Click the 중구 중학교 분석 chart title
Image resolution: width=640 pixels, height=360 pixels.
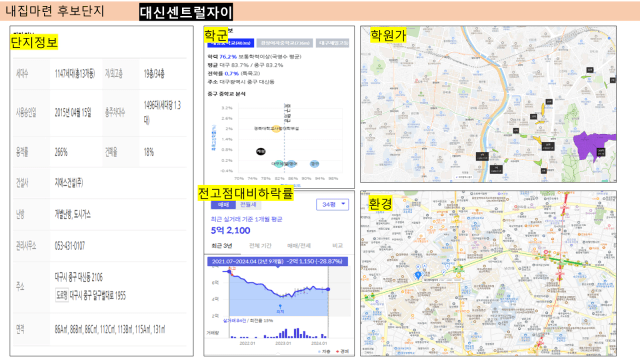(227, 94)
